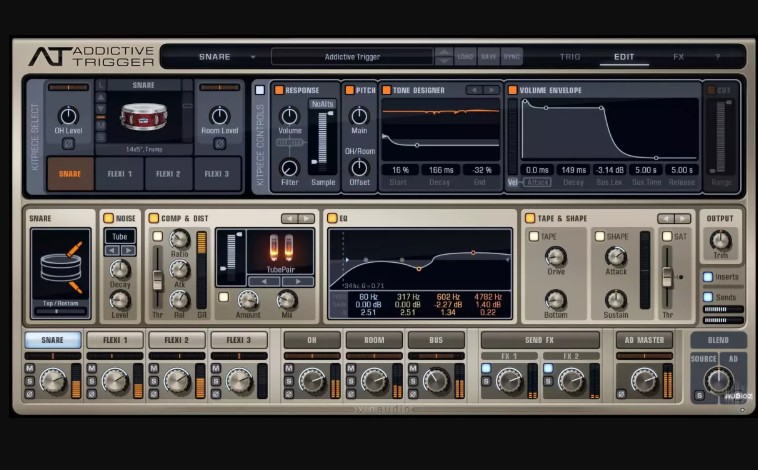The image size is (758, 470).
Task: Toggle the RESPONSE section on/off
Action: tap(279, 90)
